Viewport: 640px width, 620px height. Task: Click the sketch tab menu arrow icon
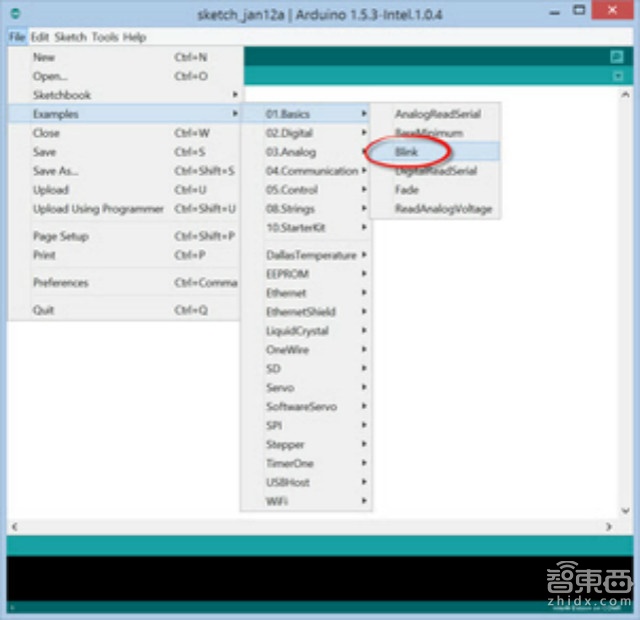[x=616, y=76]
